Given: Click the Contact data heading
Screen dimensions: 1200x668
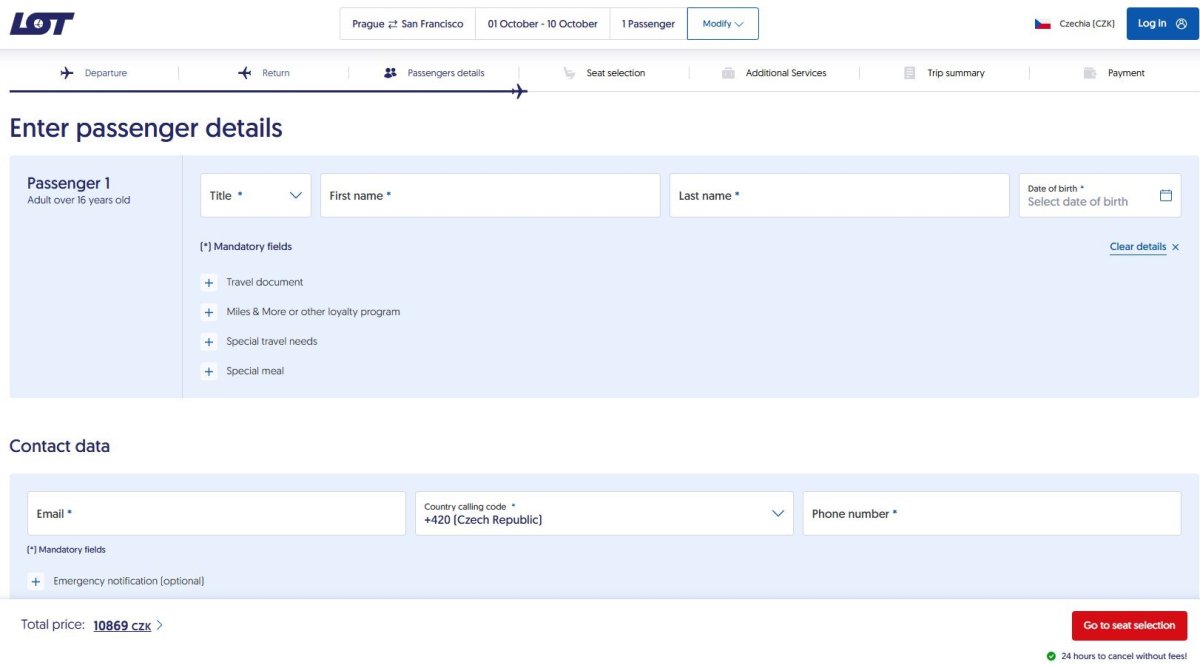Looking at the screenshot, I should pyautogui.click(x=60, y=446).
